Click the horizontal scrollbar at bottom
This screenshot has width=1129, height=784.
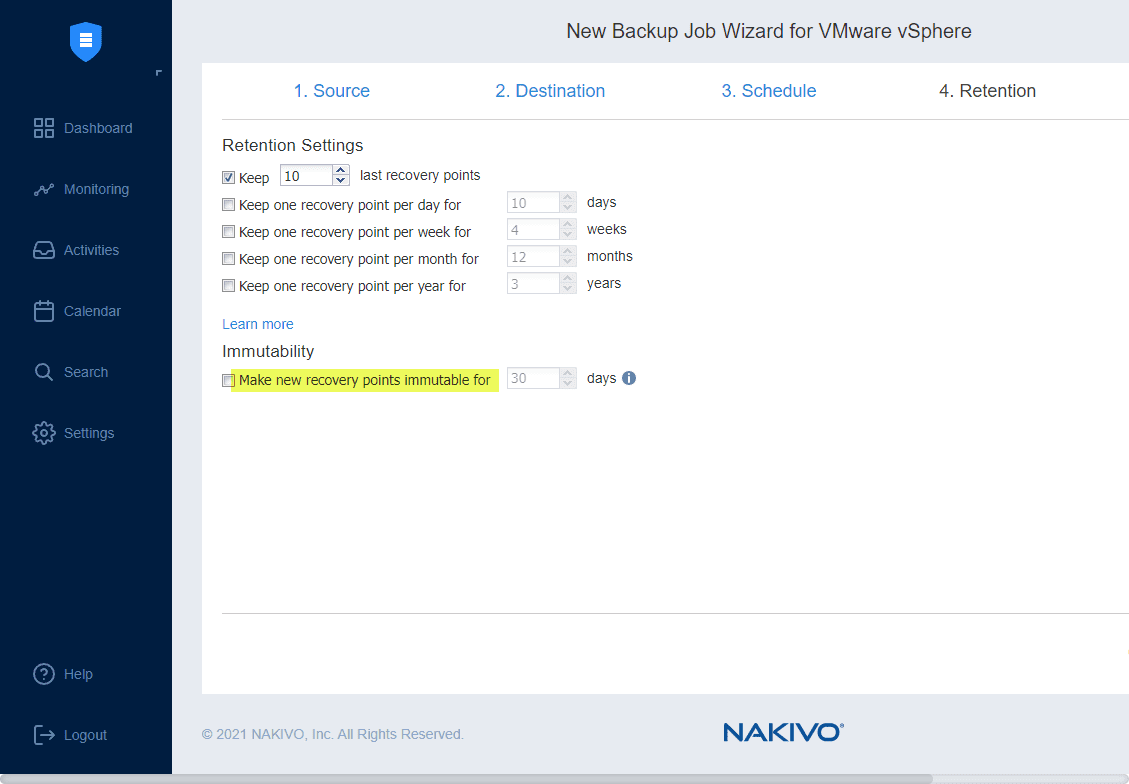point(467,779)
